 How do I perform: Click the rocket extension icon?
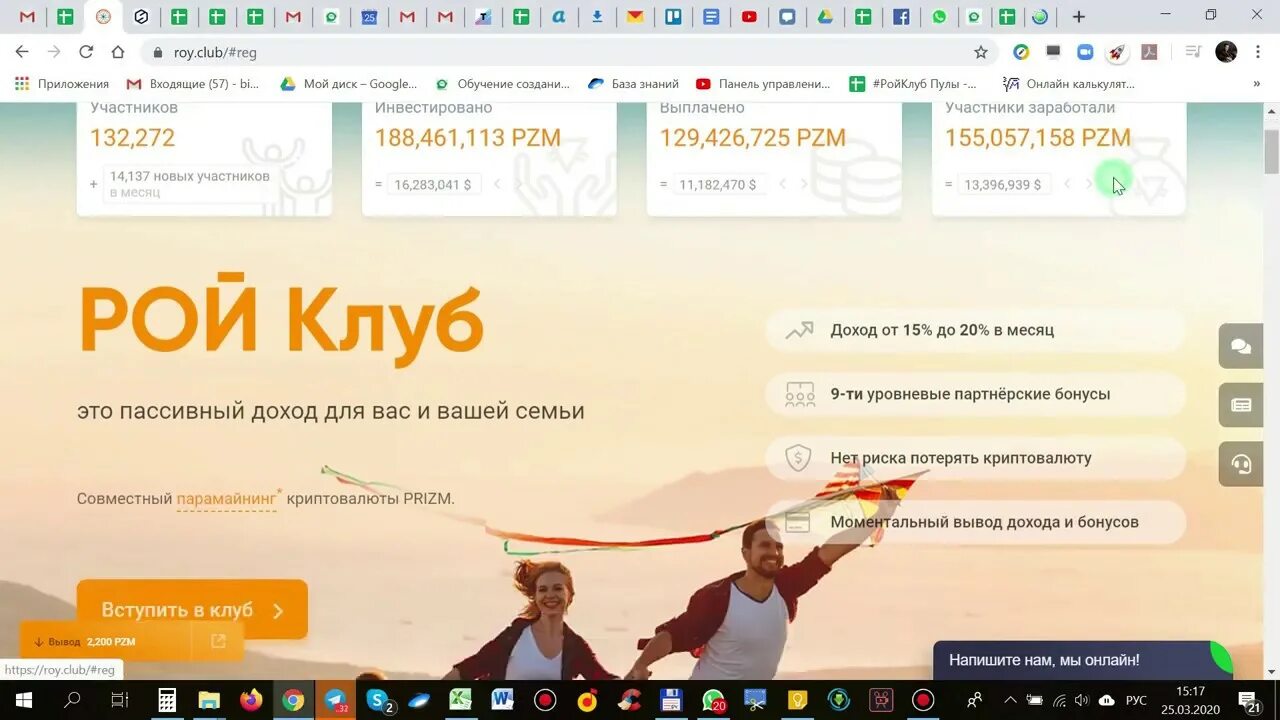tap(1117, 52)
